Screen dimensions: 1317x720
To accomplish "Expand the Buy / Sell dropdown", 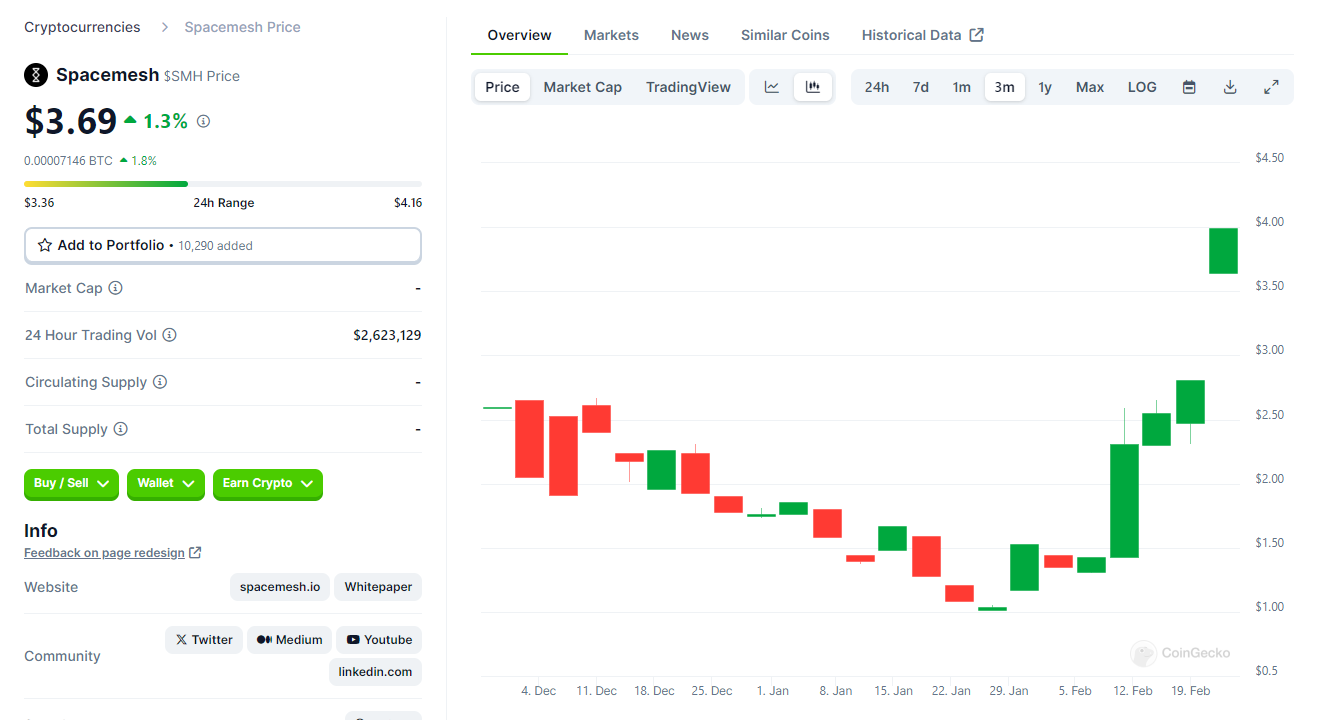I will 71,484.
